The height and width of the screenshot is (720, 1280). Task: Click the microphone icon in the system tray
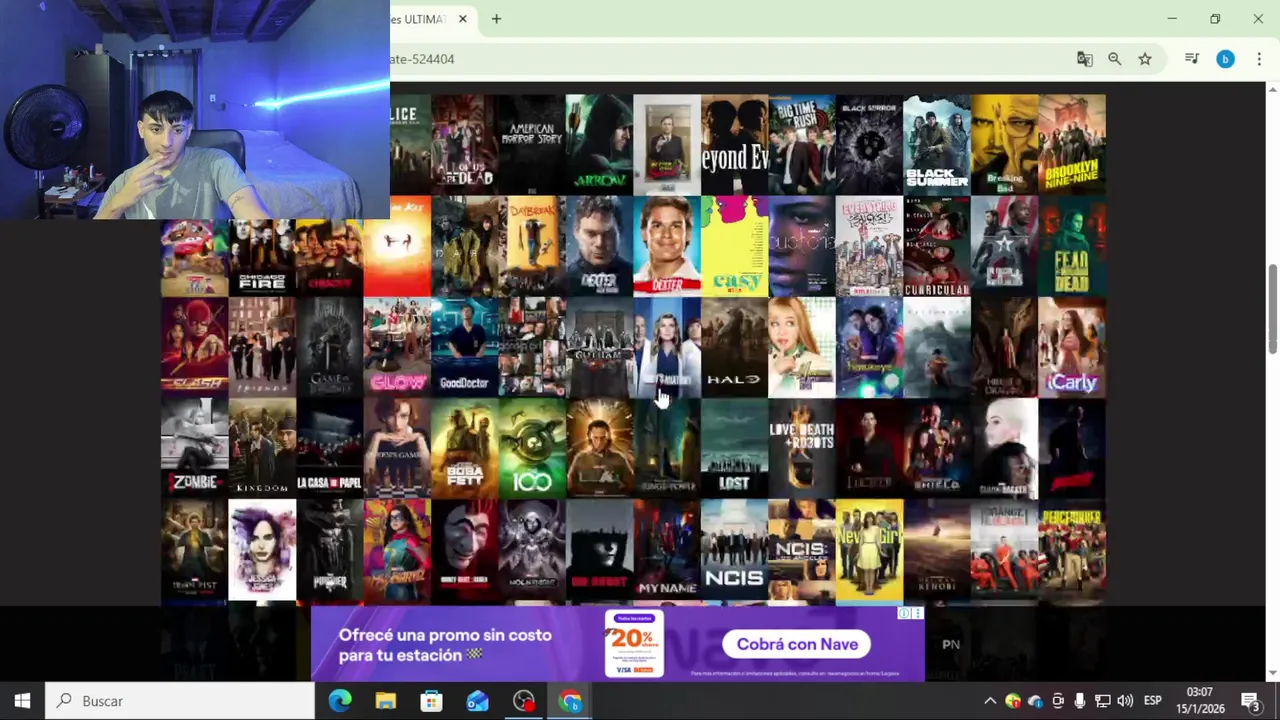[1079, 701]
